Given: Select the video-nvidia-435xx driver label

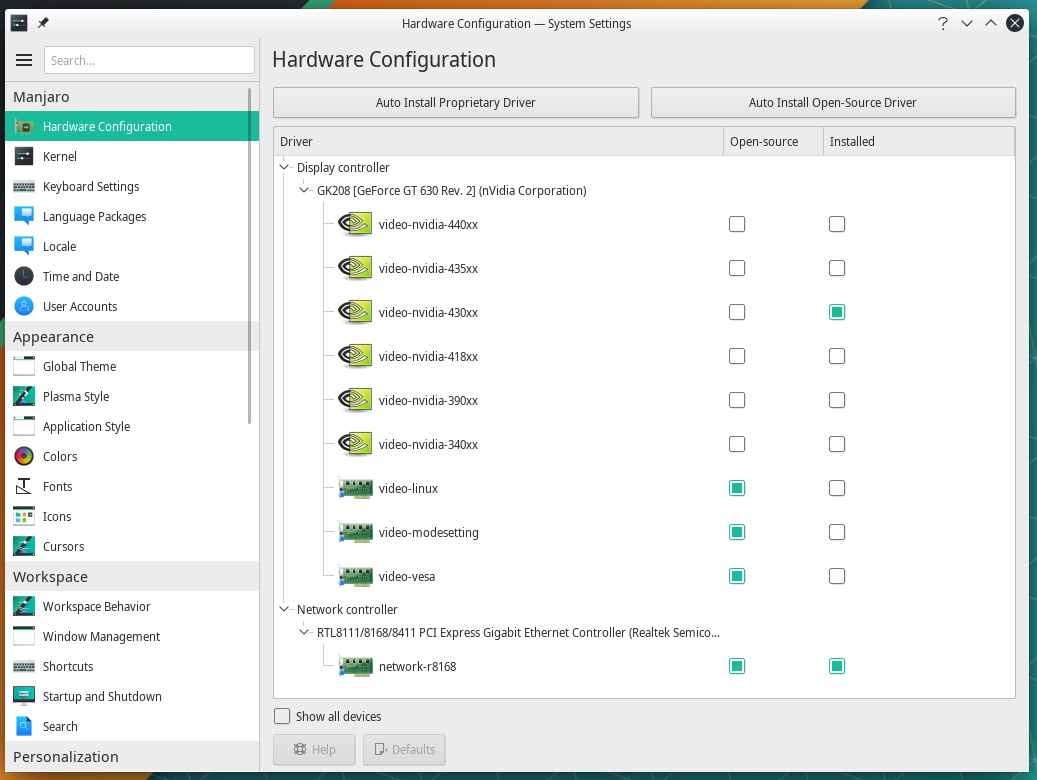Looking at the screenshot, I should [428, 268].
